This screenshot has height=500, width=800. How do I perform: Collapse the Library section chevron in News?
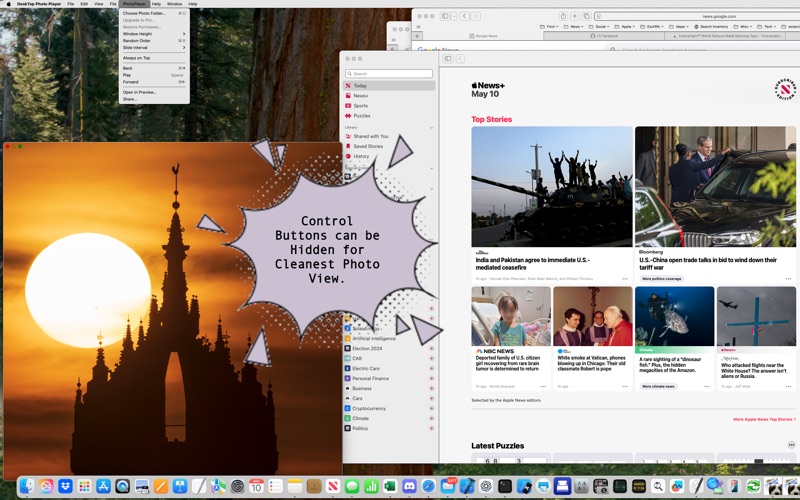432,128
